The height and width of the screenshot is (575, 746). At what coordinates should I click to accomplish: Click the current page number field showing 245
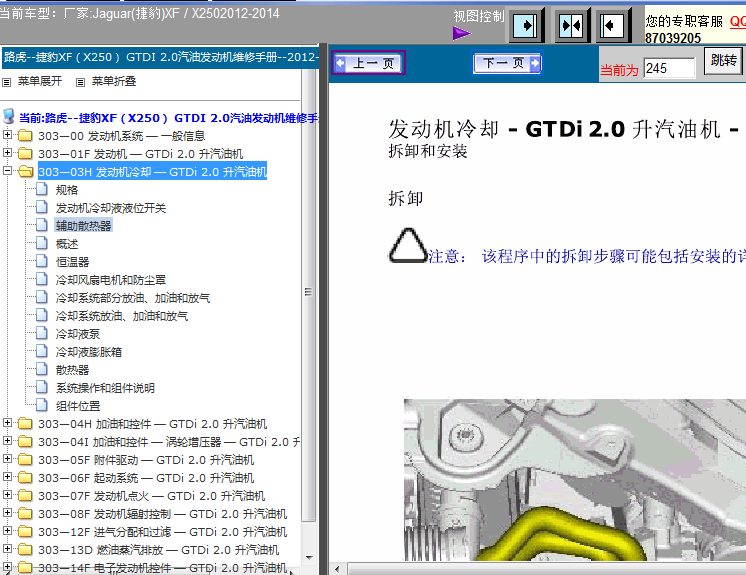click(669, 68)
